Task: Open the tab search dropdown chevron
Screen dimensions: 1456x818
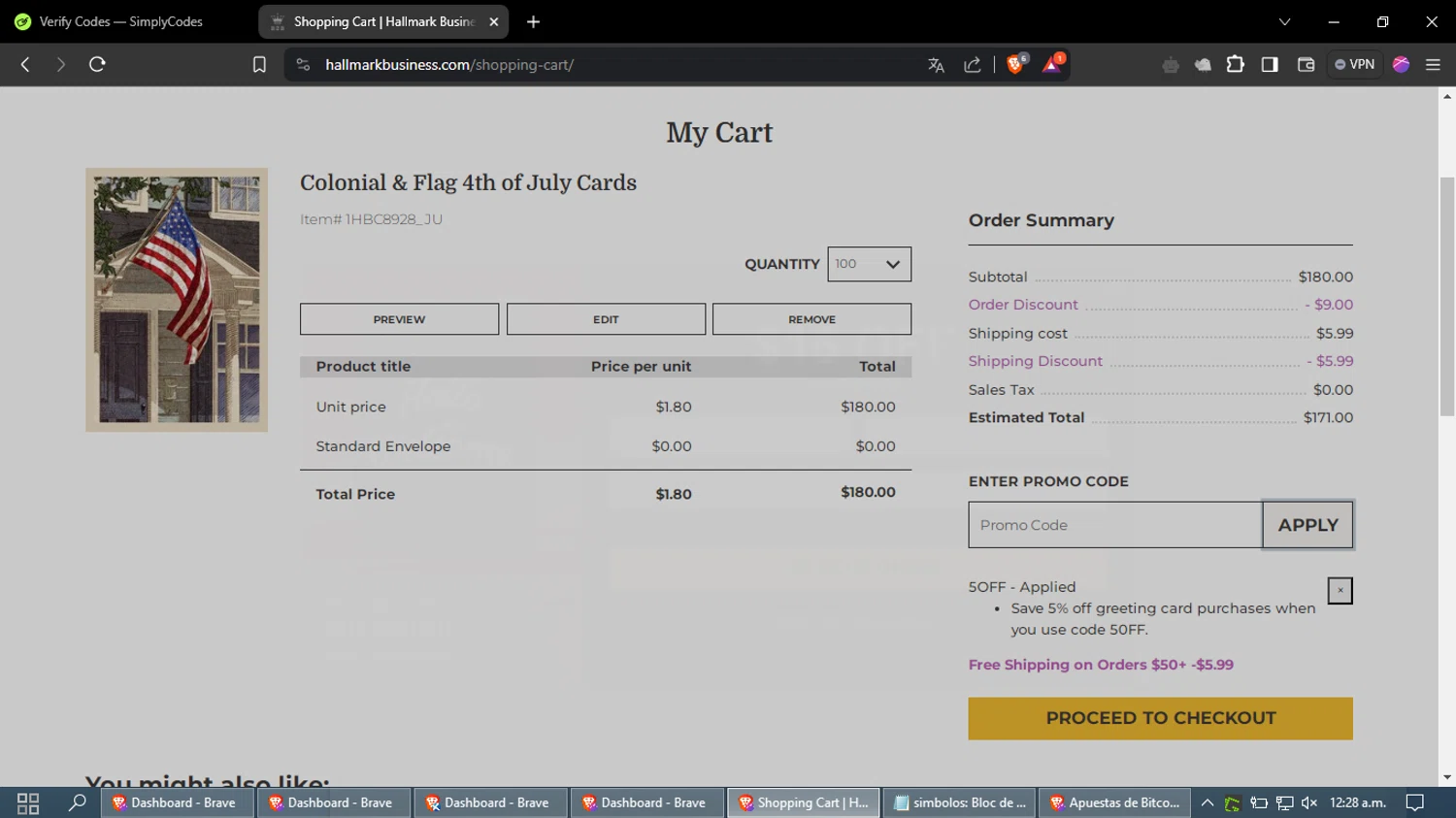Action: click(1284, 21)
